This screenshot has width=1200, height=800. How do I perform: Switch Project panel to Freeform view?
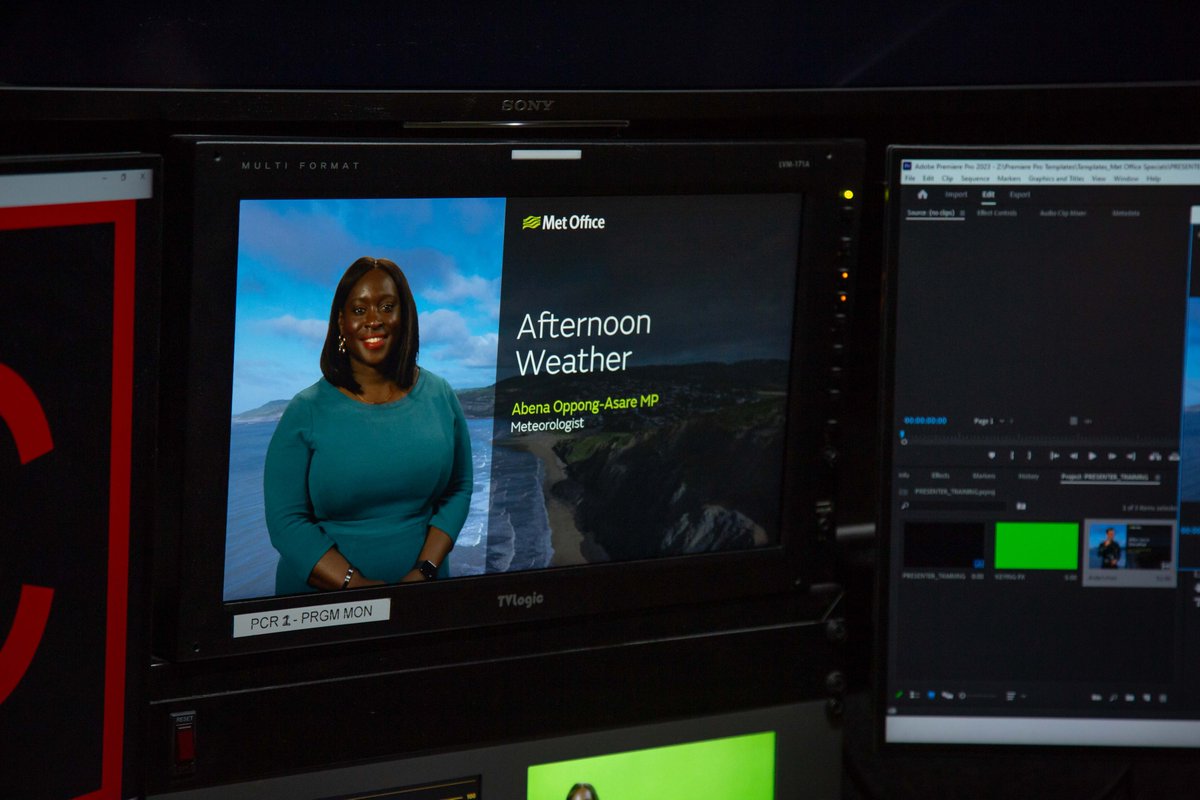click(x=947, y=696)
